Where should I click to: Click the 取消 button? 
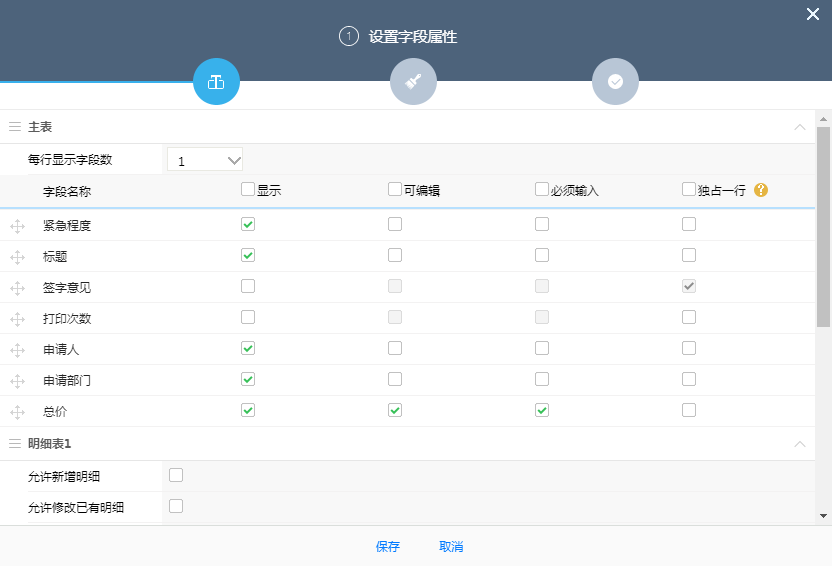coord(451,547)
